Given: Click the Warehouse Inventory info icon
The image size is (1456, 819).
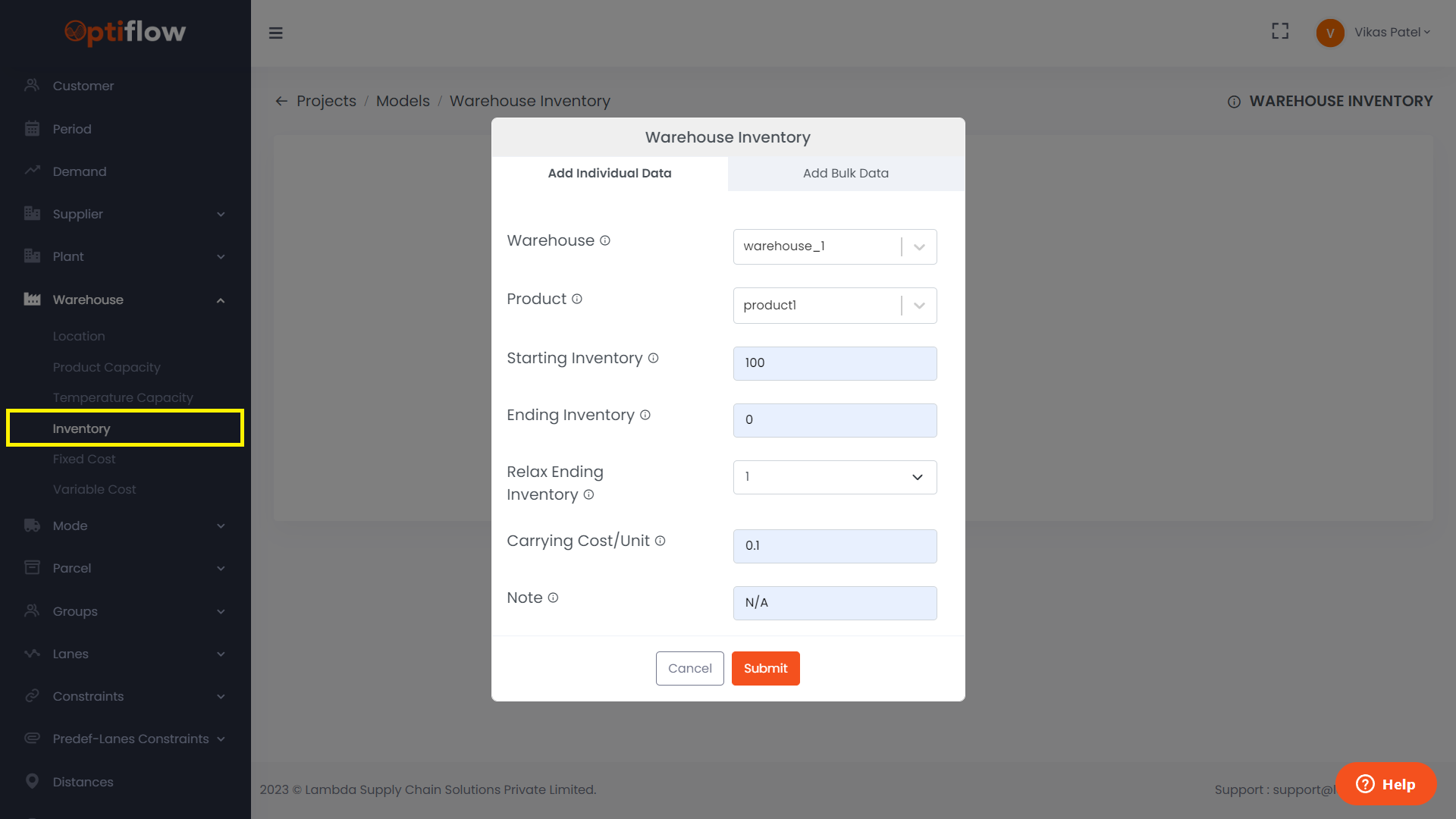Looking at the screenshot, I should [x=1234, y=102].
